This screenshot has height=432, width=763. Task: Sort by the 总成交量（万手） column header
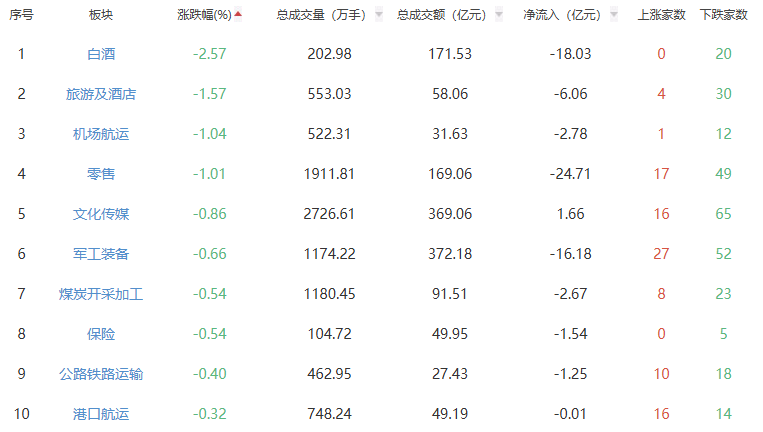pos(321,15)
